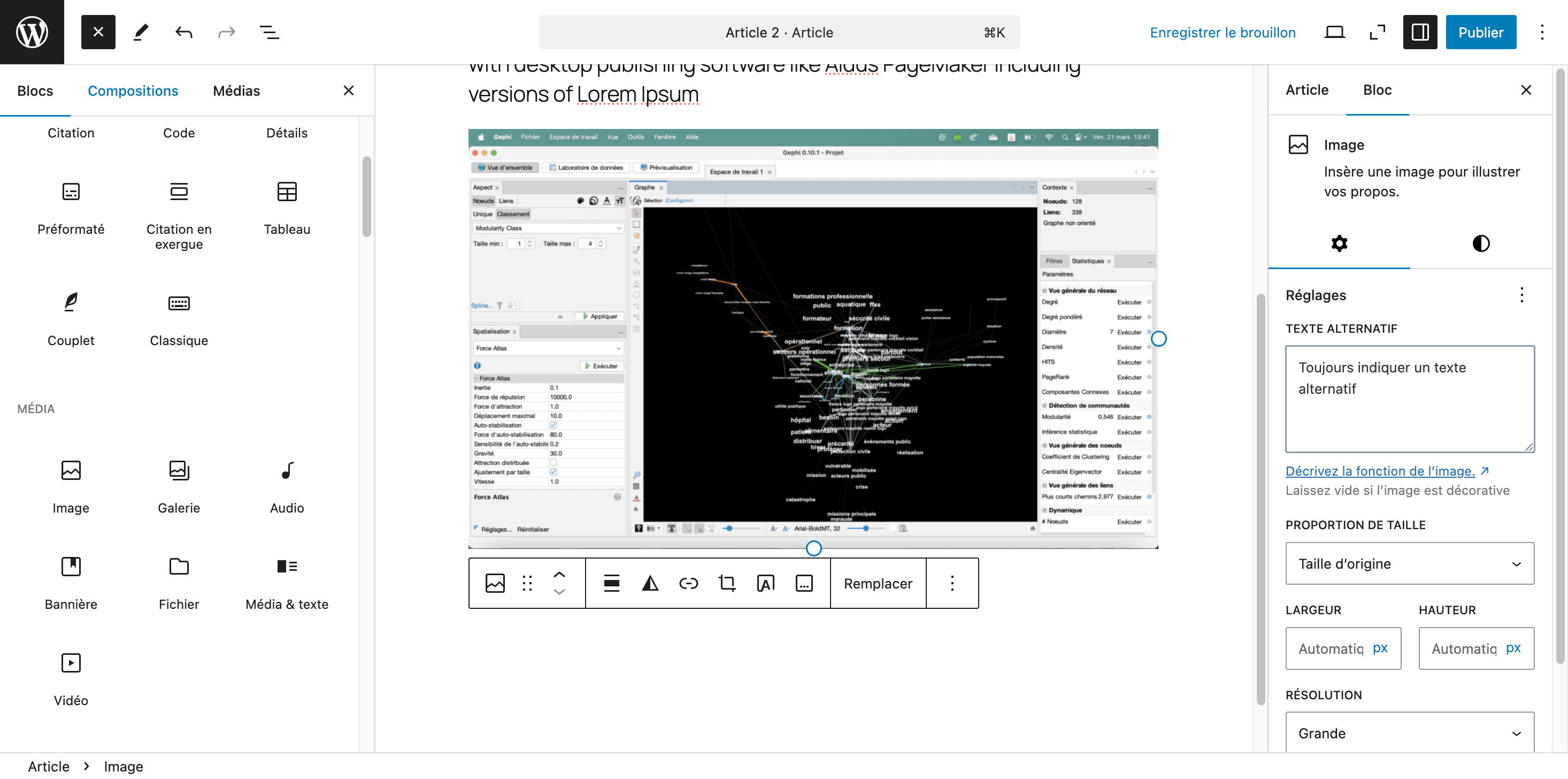Add text over image icon
The image size is (1568, 779).
pyautogui.click(x=766, y=583)
